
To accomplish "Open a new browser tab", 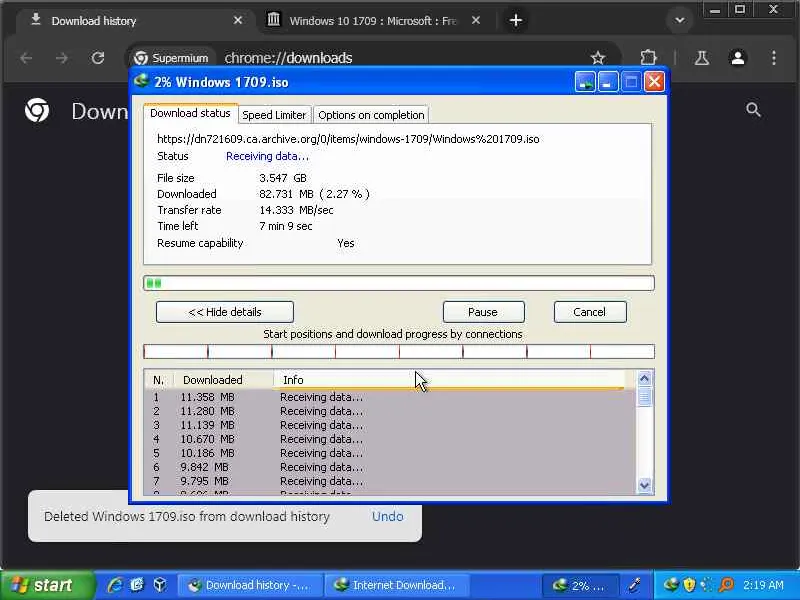I will point(516,20).
